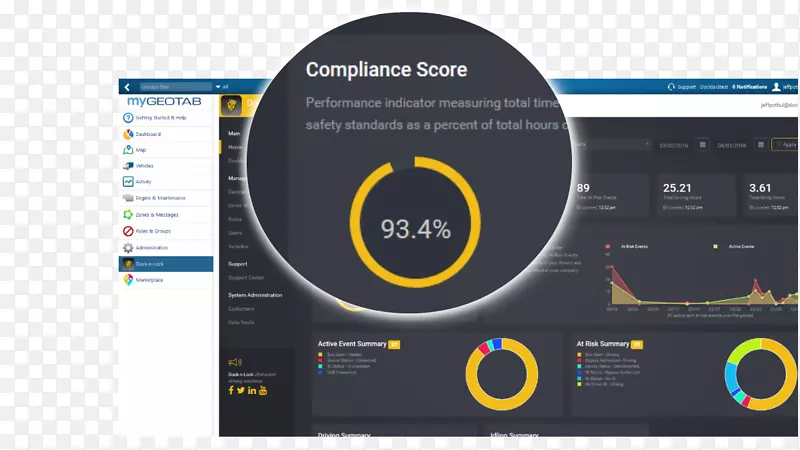Click the Engine & Maintenance icon
This screenshot has height=450, width=800.
tap(128, 198)
